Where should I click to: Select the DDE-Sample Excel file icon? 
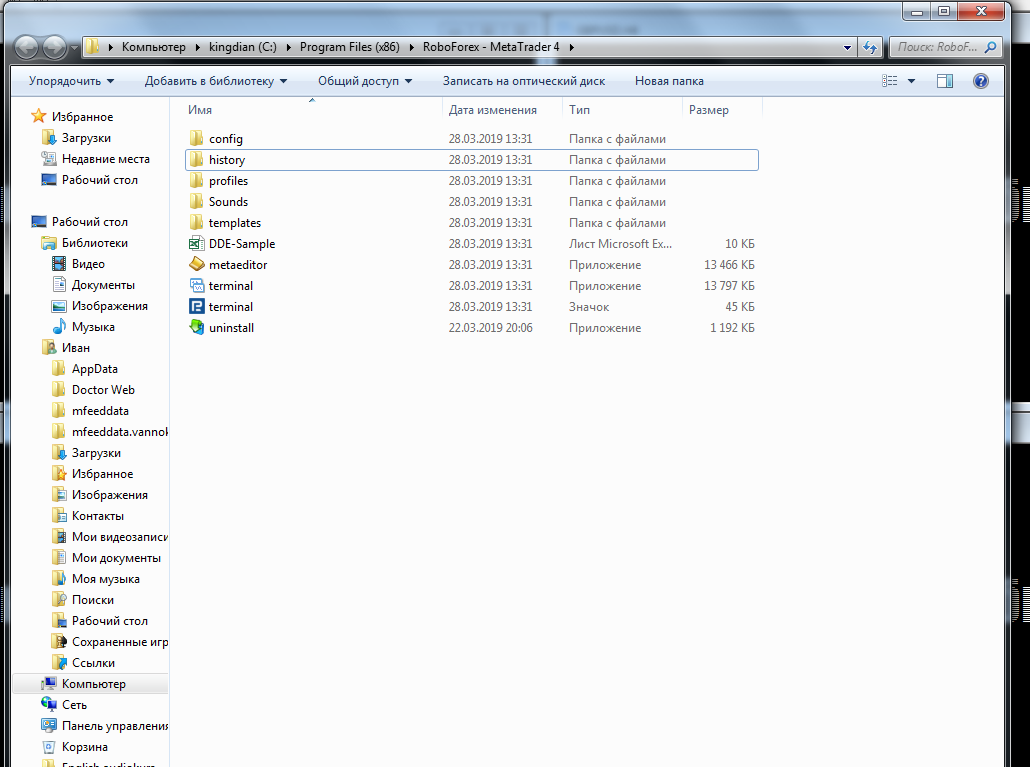pyautogui.click(x=196, y=244)
